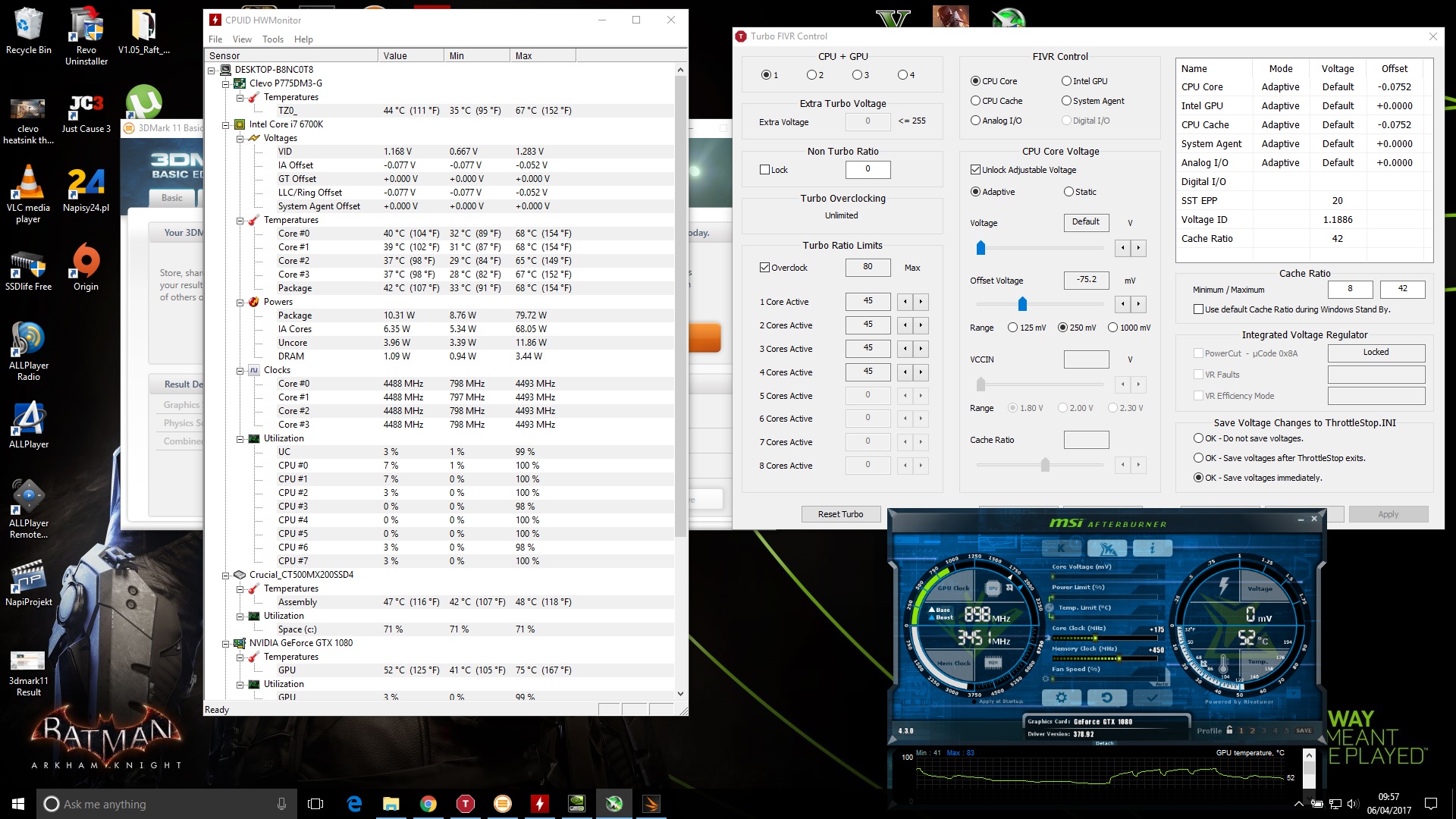Click Default button next to Voltage

tap(1085, 222)
